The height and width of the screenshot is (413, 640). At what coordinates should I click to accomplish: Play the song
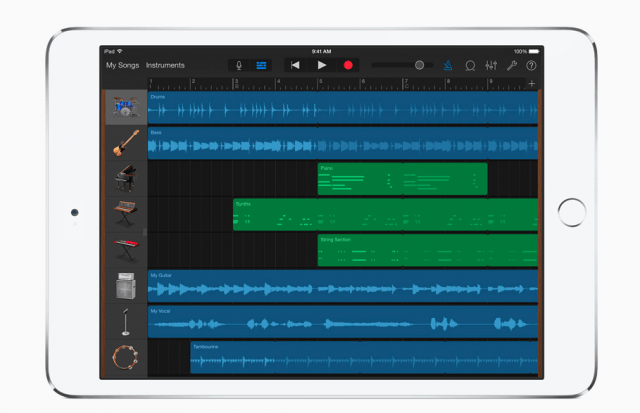tap(322, 65)
